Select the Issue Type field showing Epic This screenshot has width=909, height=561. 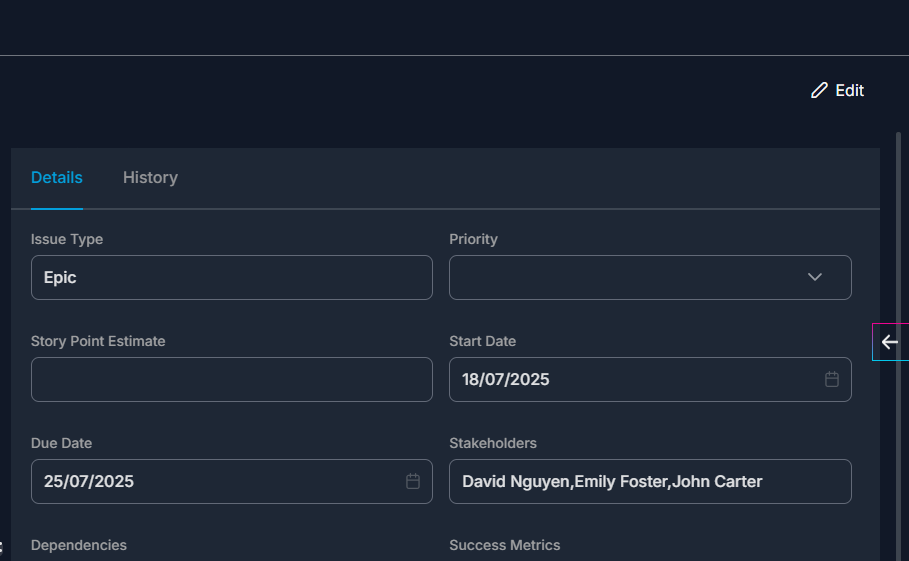(232, 278)
